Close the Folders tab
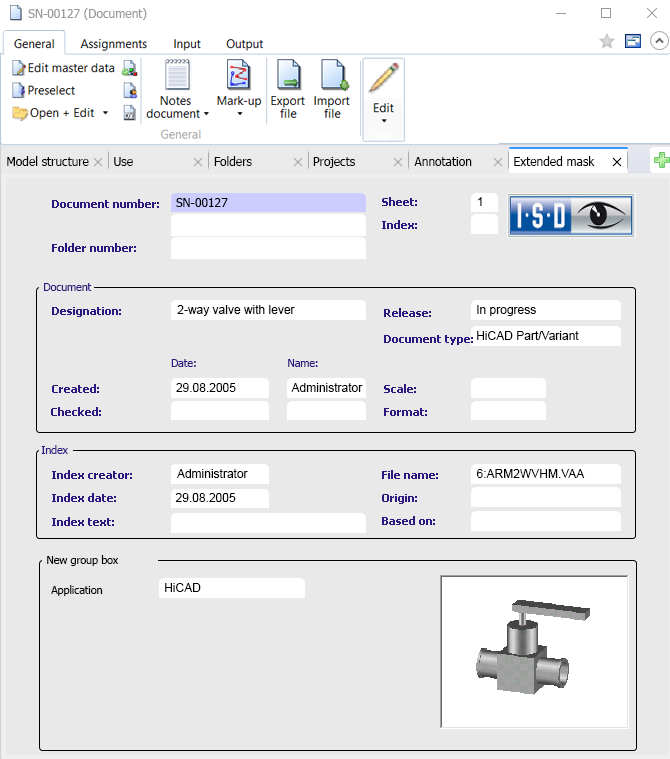This screenshot has width=670, height=759. click(298, 162)
